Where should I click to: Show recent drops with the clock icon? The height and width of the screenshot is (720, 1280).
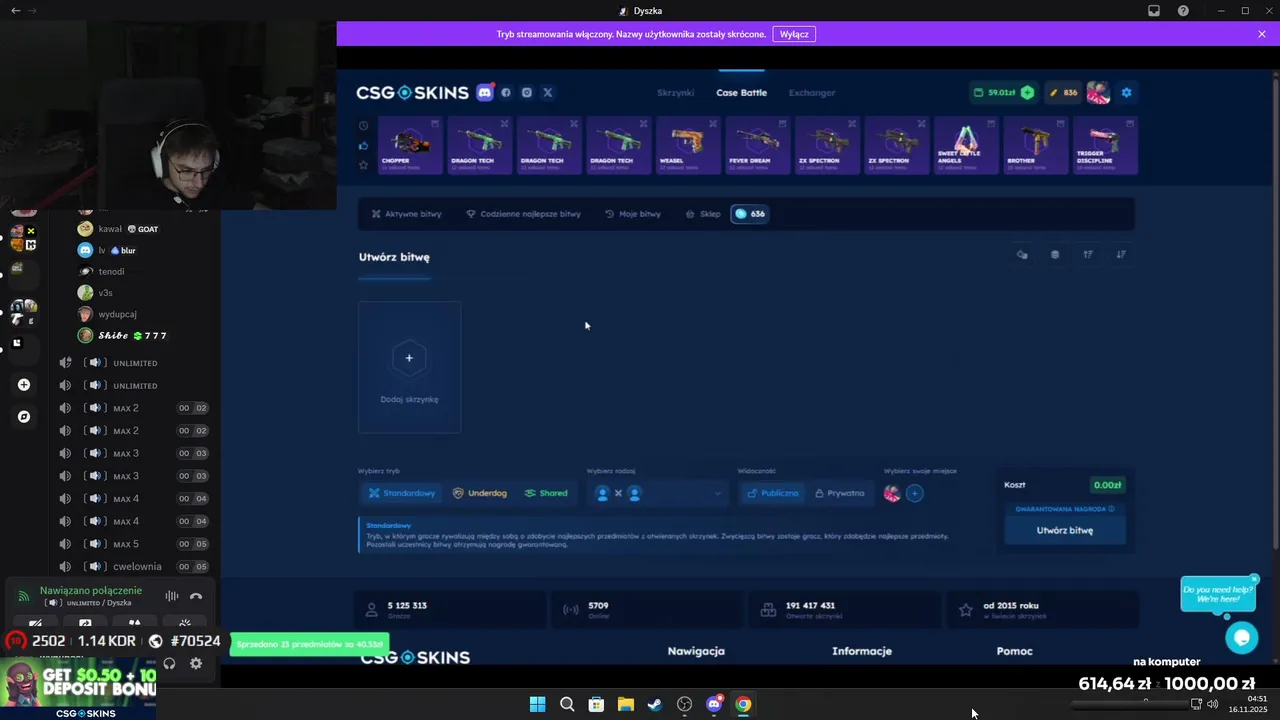click(363, 126)
